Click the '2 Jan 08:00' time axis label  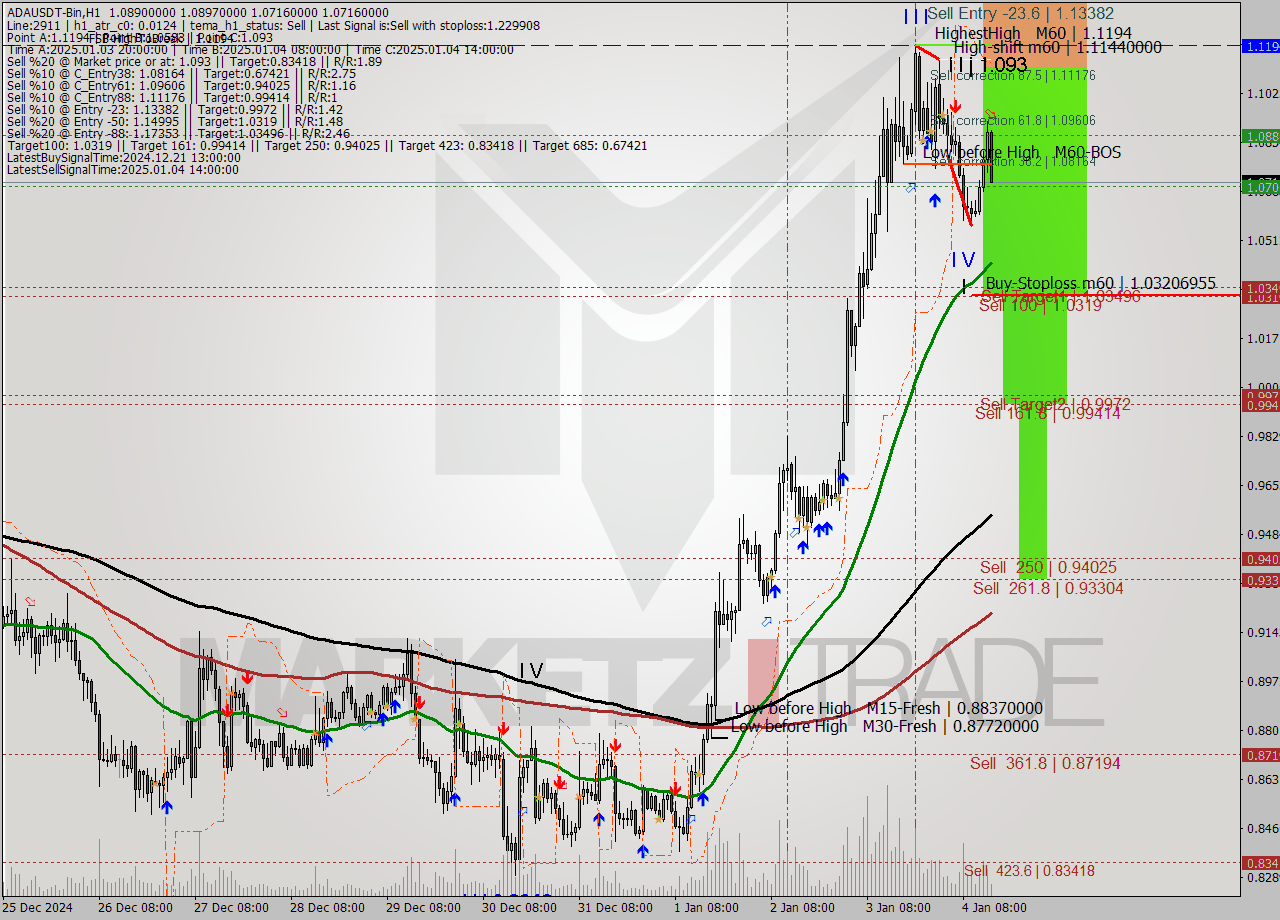click(x=802, y=908)
